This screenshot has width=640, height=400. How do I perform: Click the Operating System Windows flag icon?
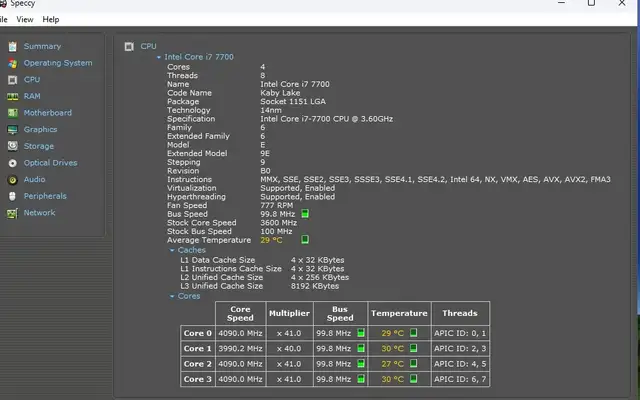pyautogui.click(x=13, y=63)
